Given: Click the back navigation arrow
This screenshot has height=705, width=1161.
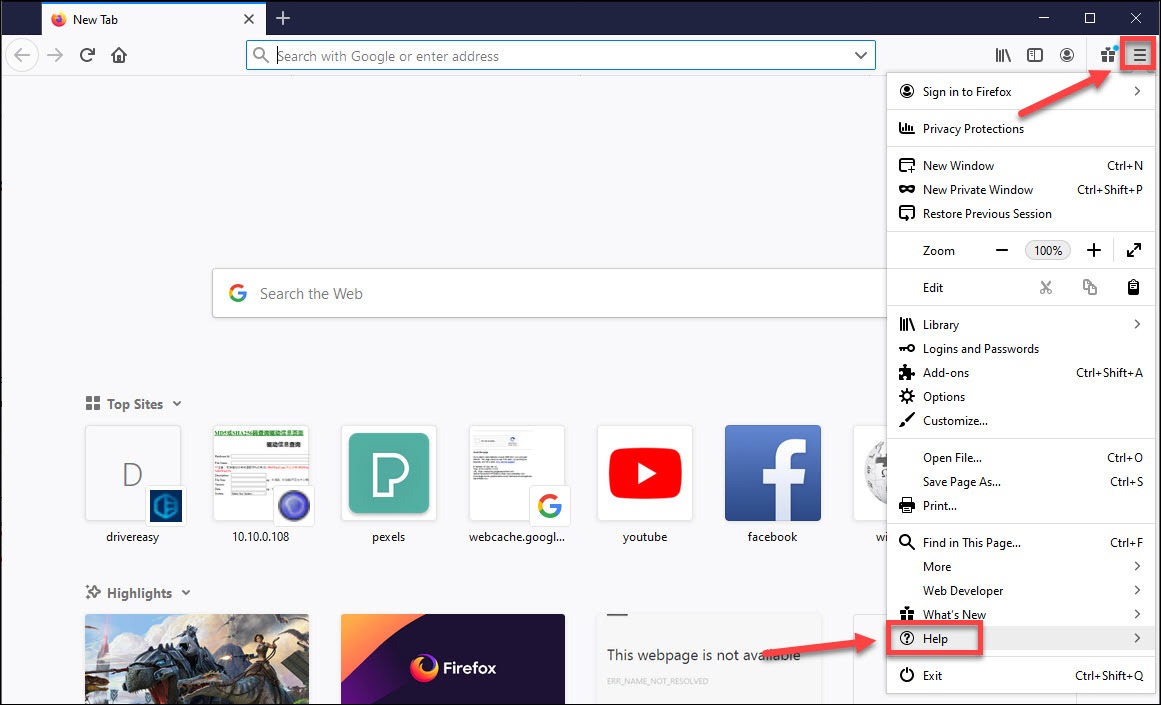Looking at the screenshot, I should pyautogui.click(x=22, y=55).
